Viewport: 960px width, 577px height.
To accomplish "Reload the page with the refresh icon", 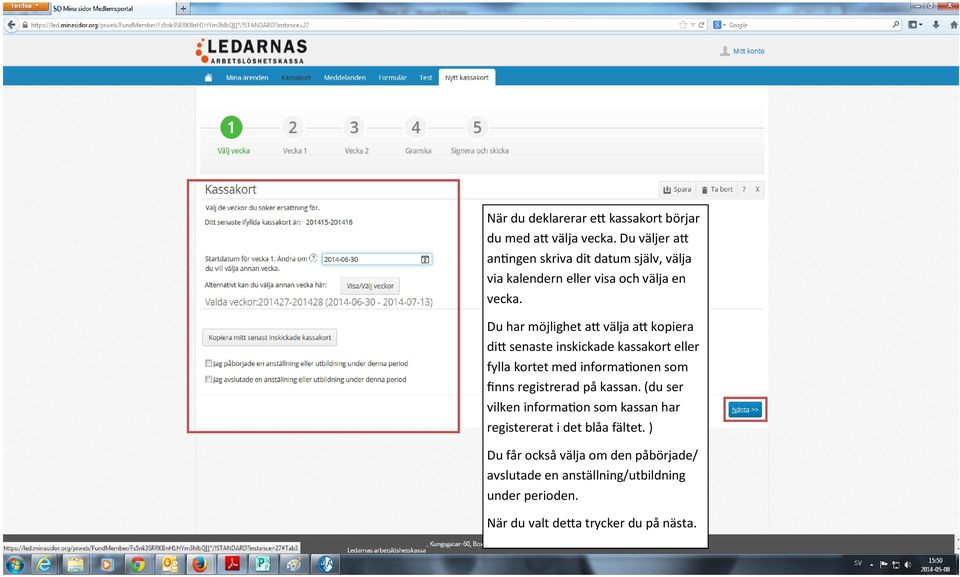I will click(702, 25).
